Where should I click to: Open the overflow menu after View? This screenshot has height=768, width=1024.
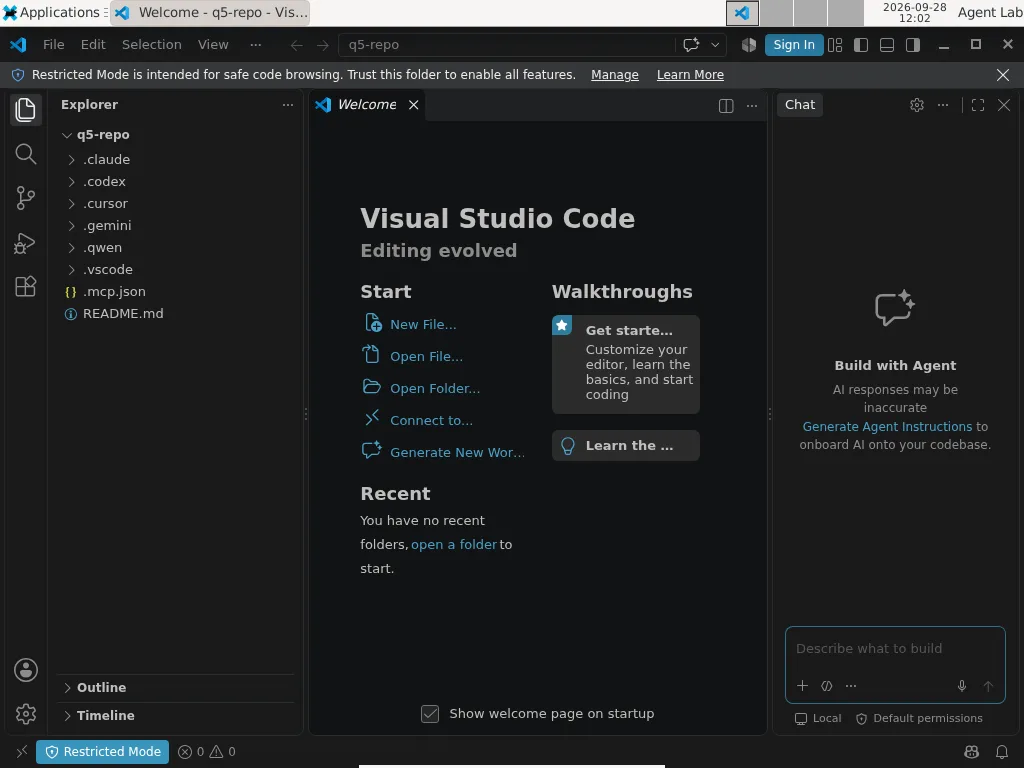click(255, 44)
